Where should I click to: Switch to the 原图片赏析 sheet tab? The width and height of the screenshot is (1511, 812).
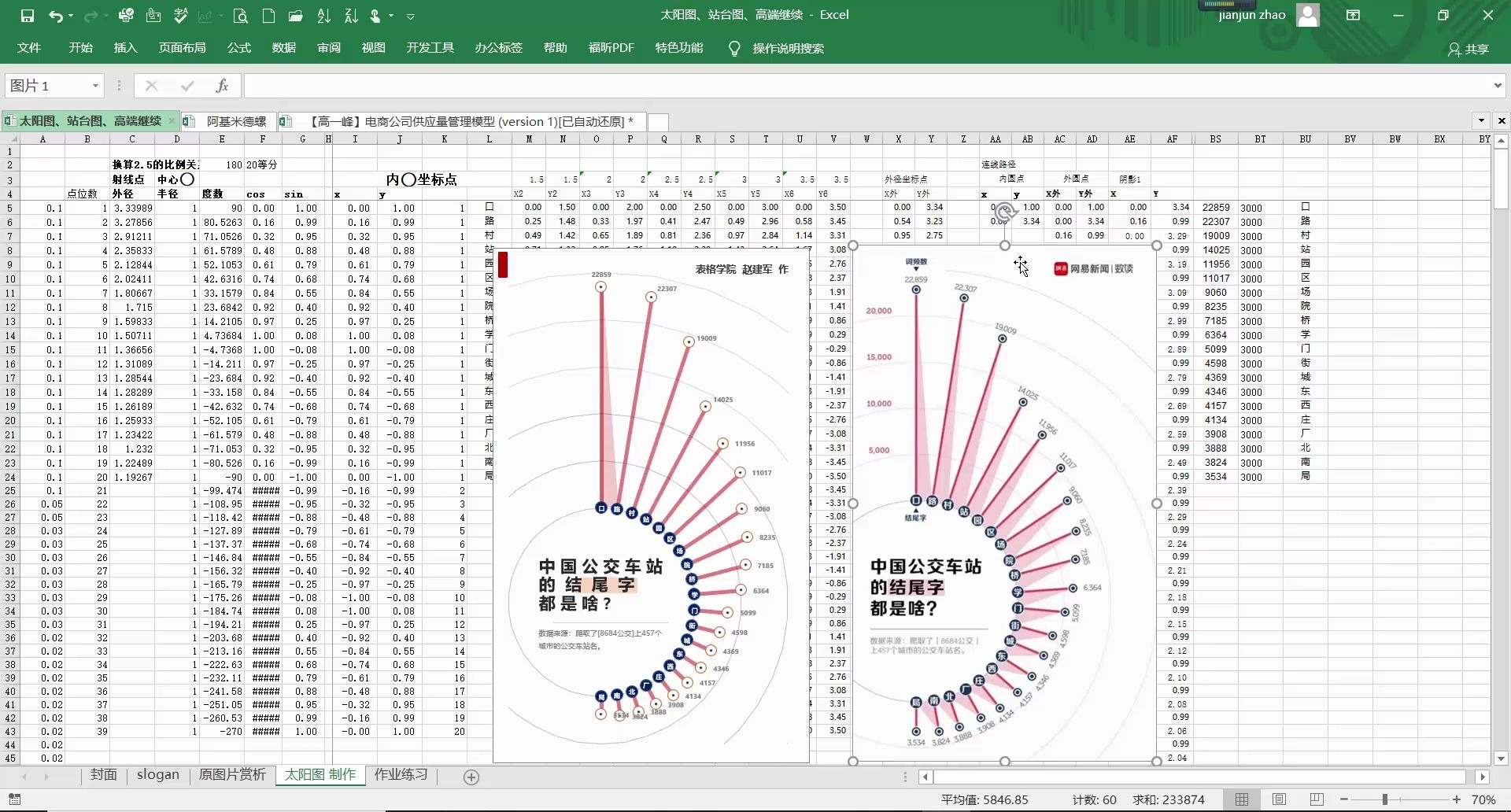coord(232,775)
